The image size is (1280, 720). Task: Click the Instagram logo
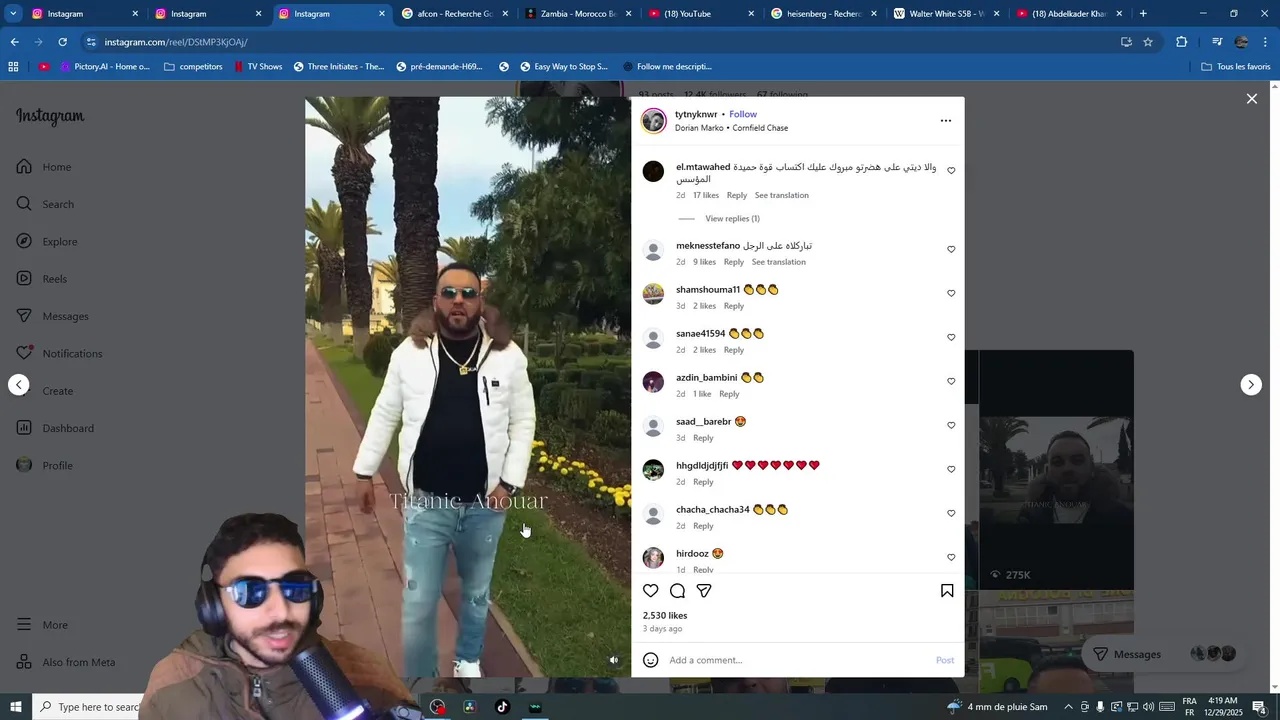click(50, 117)
